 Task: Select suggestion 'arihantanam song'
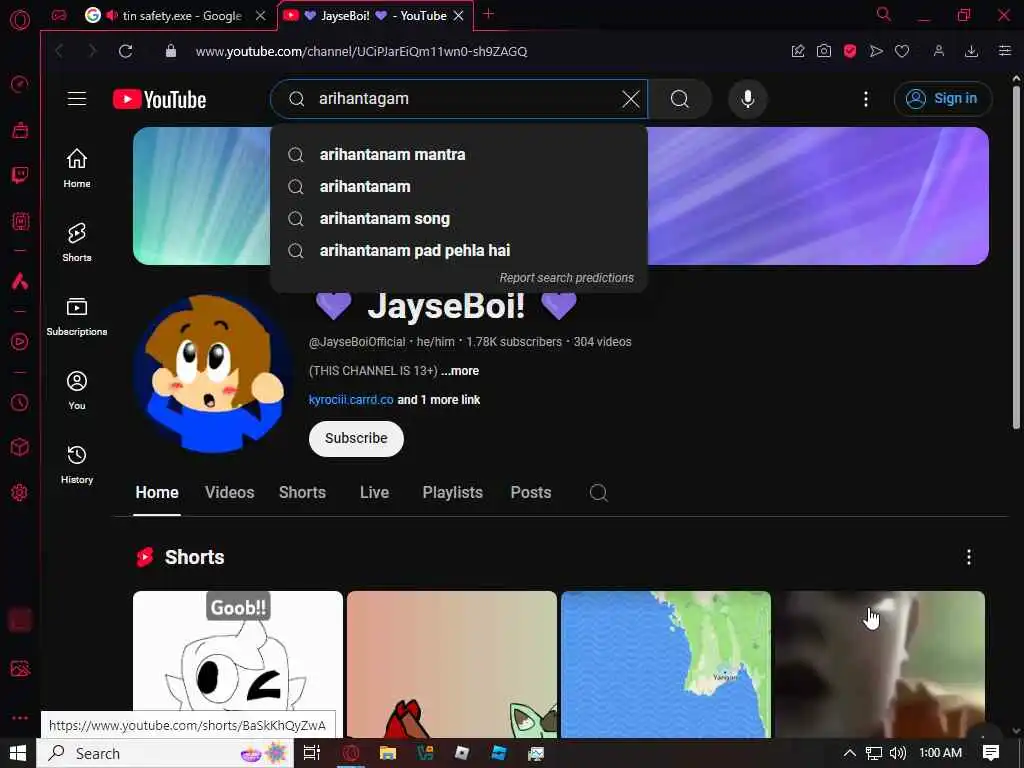[x=459, y=219]
